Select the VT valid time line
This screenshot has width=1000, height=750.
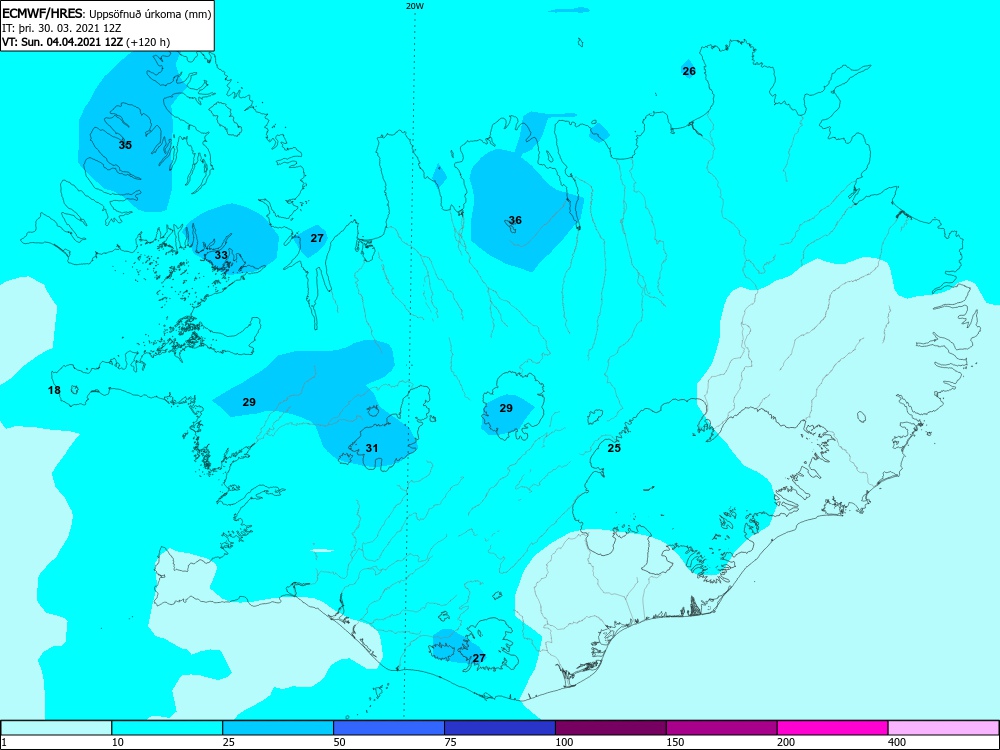click(86, 42)
